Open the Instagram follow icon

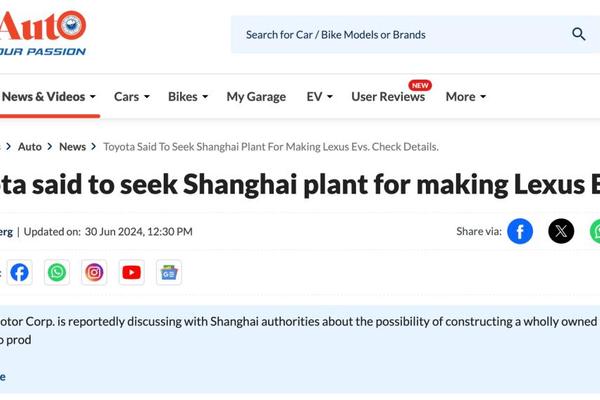(94, 273)
